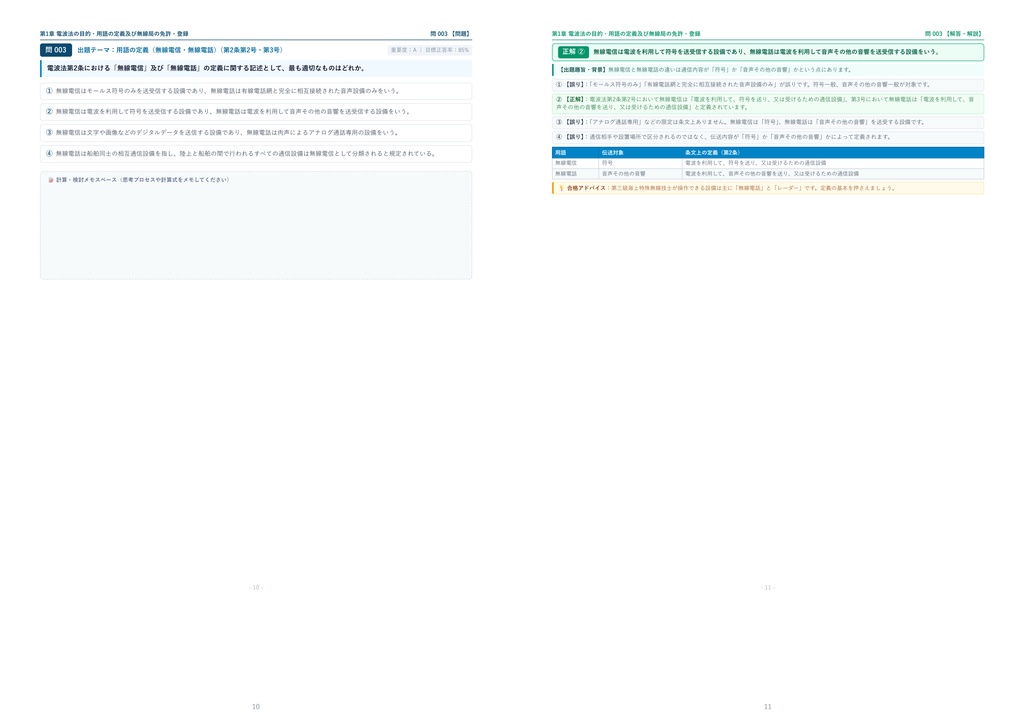This screenshot has height=724, width=1024.
Task: Click the 問 003【解答・解説】 header on right page
Action: point(954,34)
